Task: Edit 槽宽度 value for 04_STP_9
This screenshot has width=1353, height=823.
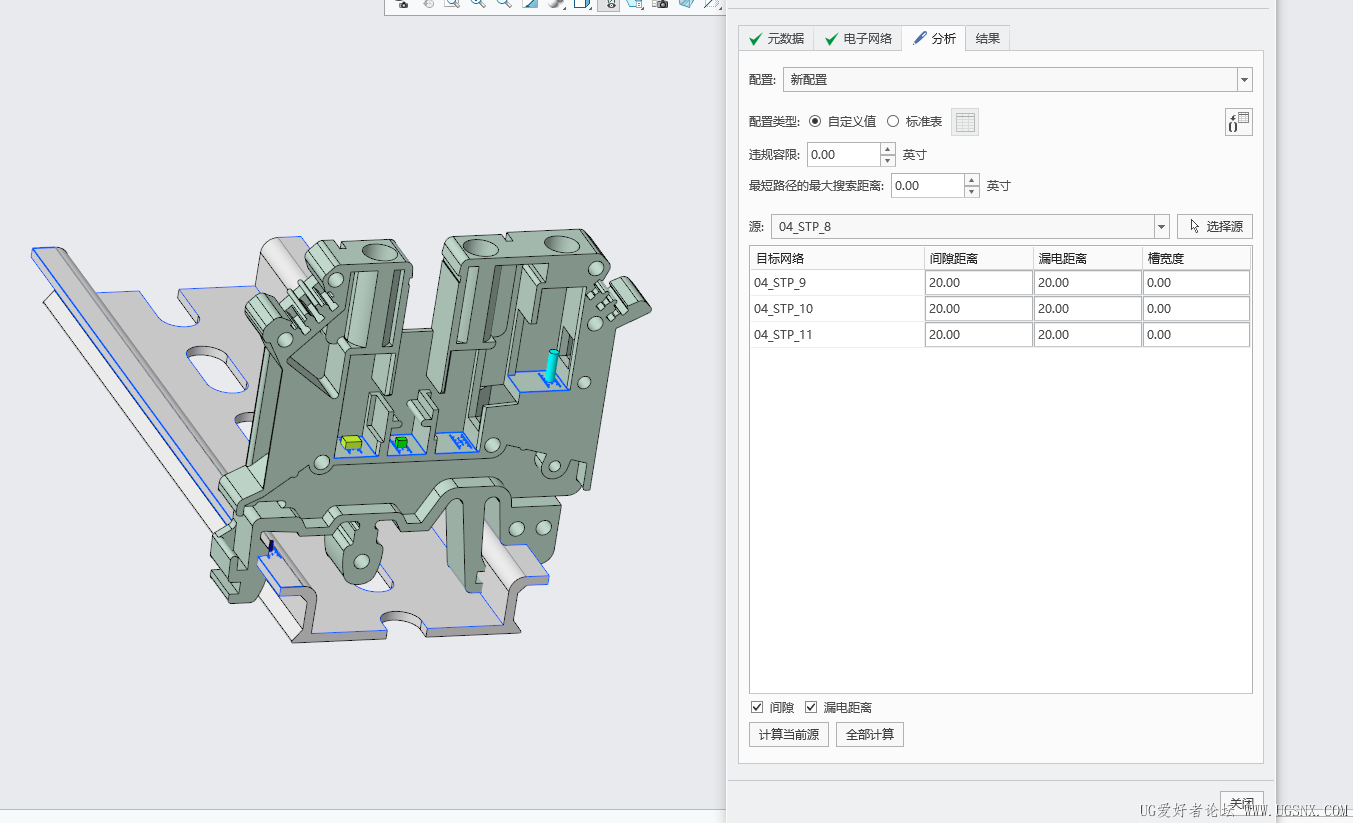Action: tap(1196, 283)
